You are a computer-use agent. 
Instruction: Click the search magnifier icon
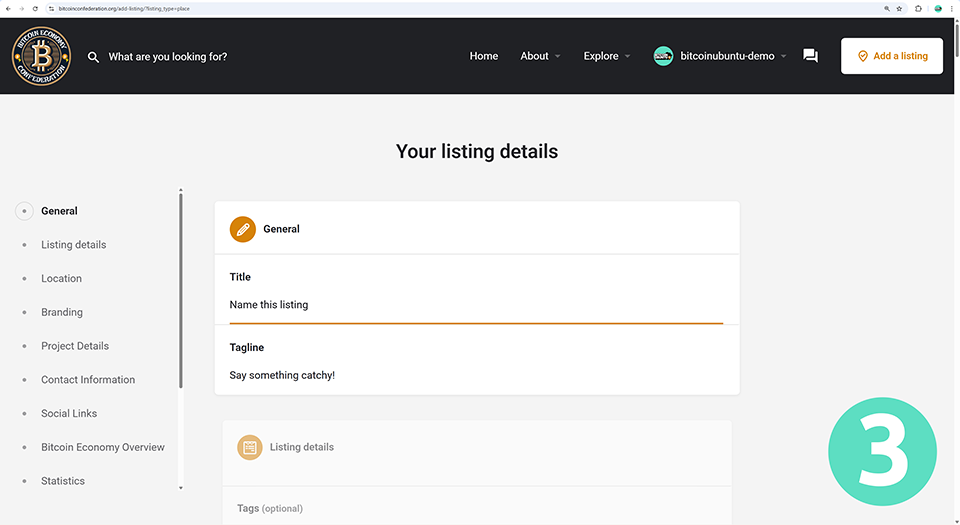pos(93,57)
